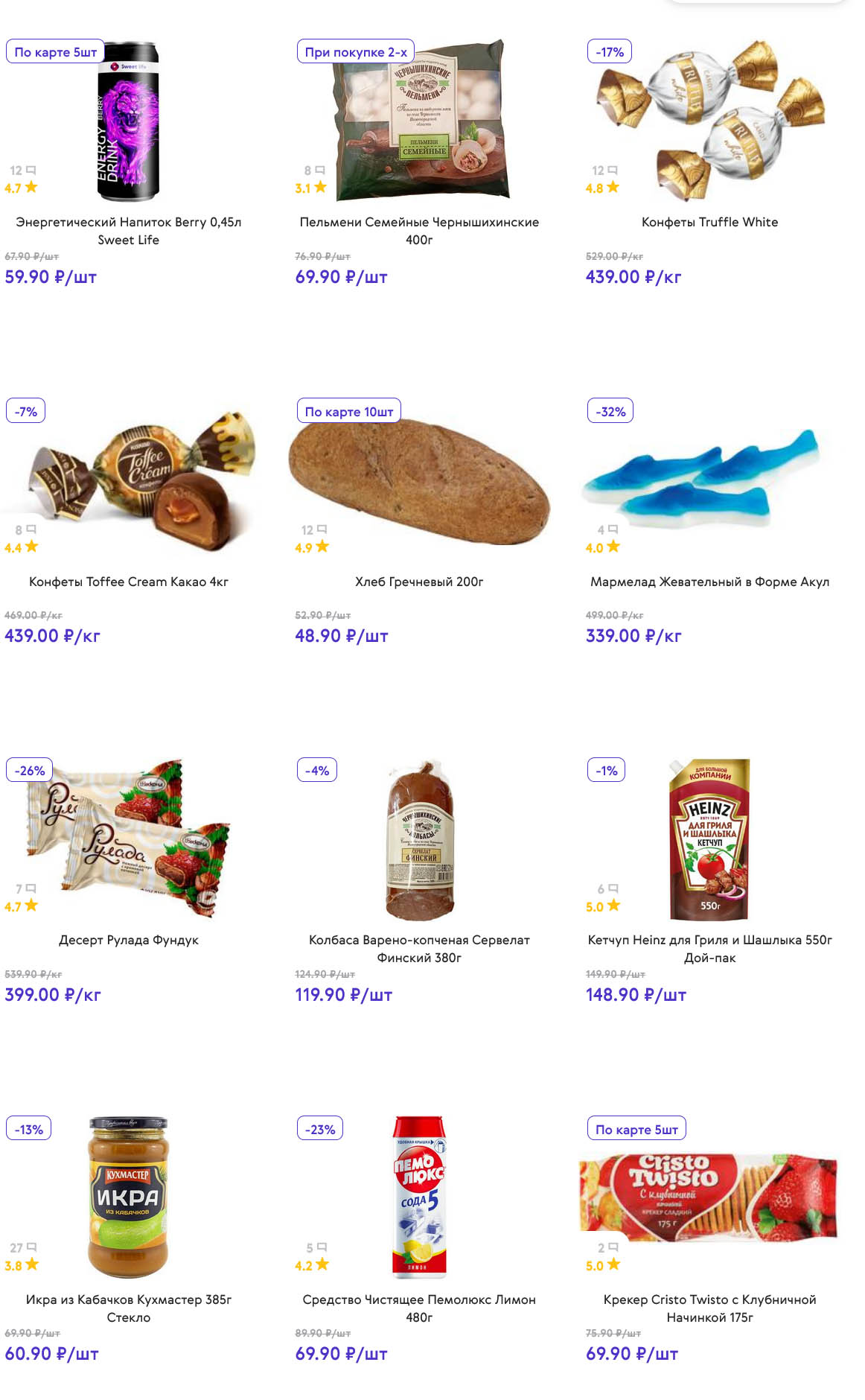Screen dimensions: 865x1400
Task: Click the comment icon on Heinz ketchup
Action: pos(613,888)
